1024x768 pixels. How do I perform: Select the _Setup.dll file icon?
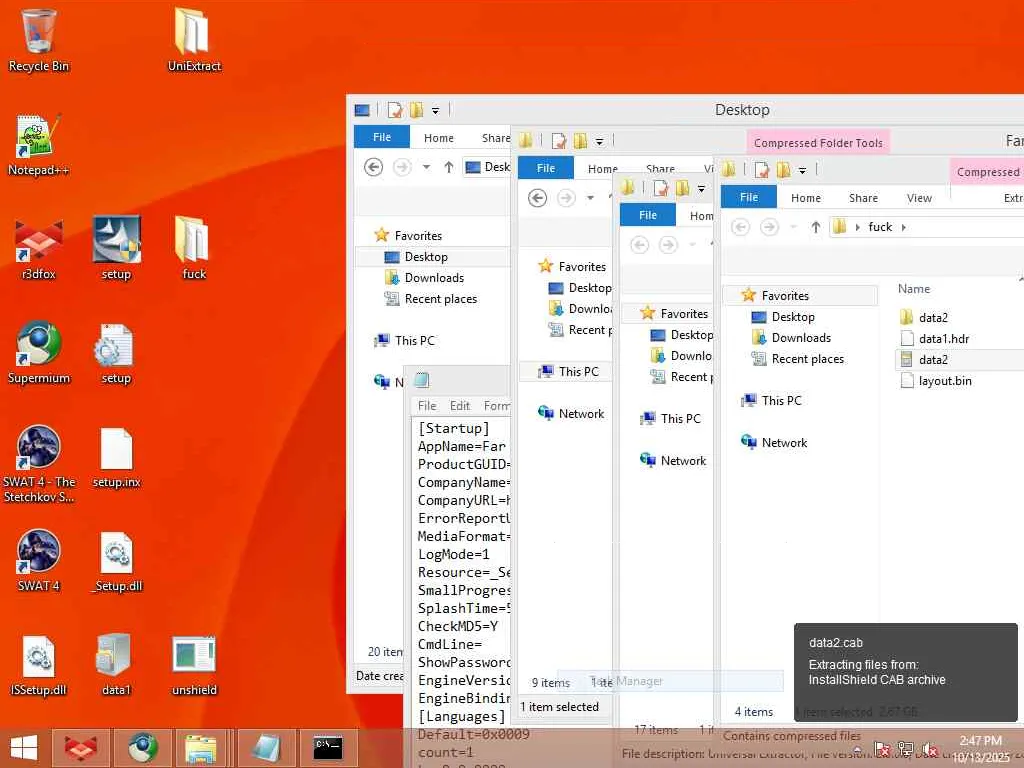pyautogui.click(x=116, y=560)
